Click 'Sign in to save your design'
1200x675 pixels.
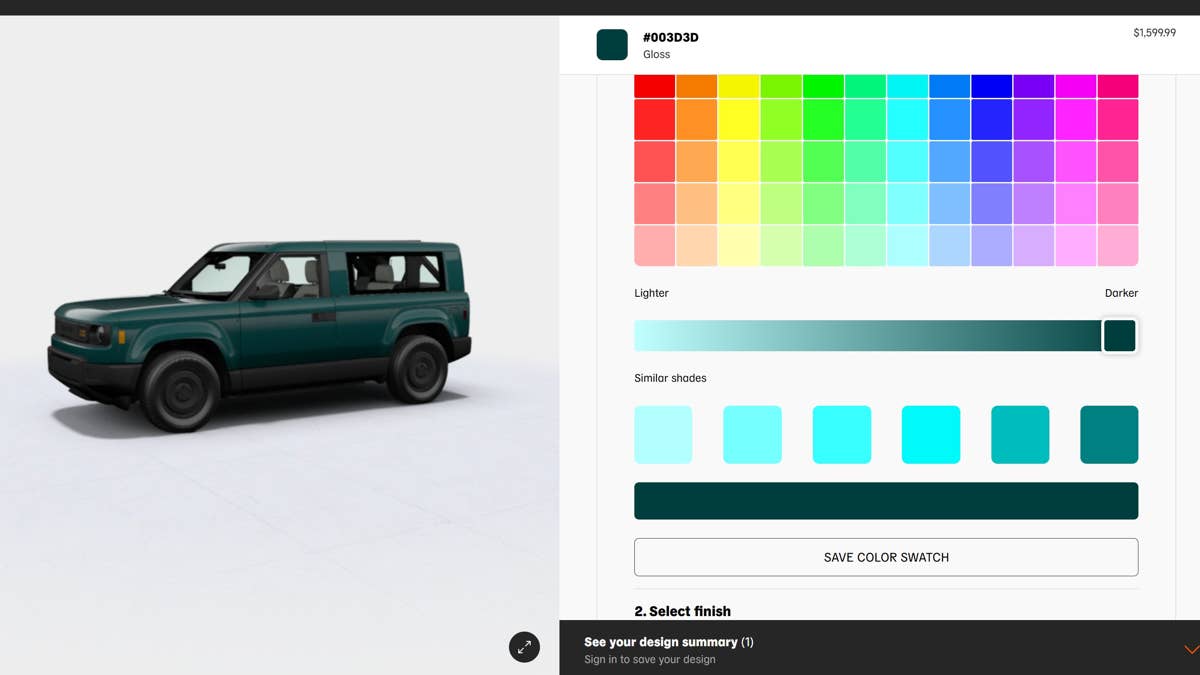pos(650,660)
